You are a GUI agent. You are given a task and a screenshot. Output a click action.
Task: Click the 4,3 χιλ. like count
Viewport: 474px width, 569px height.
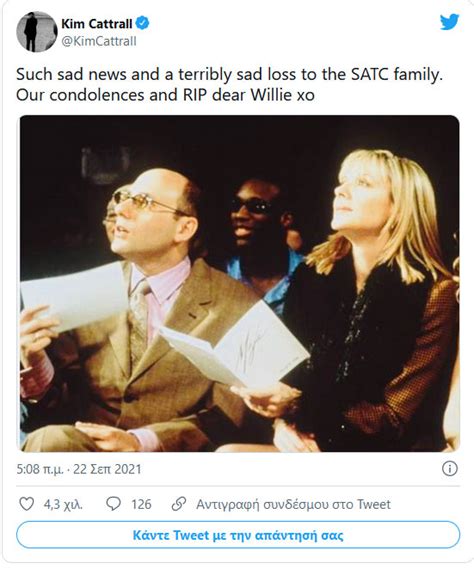coord(63,504)
